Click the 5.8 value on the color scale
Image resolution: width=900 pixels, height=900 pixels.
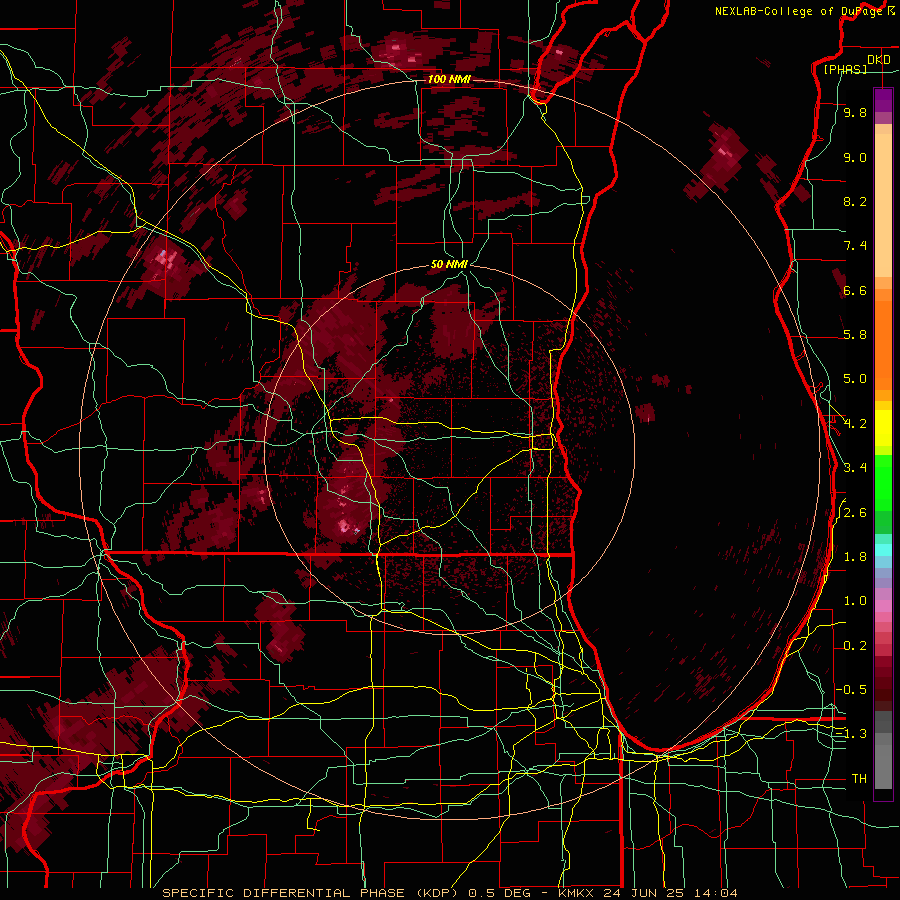855,335
